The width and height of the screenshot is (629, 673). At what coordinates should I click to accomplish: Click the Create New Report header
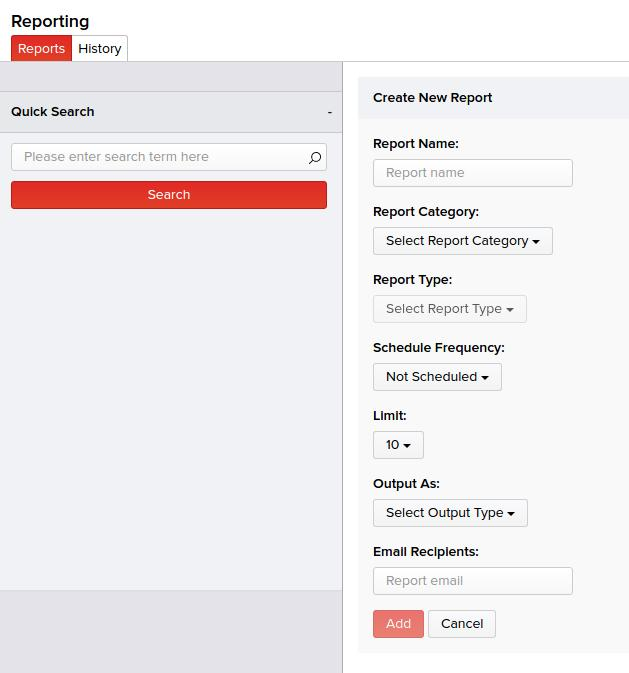pyautogui.click(x=432, y=98)
